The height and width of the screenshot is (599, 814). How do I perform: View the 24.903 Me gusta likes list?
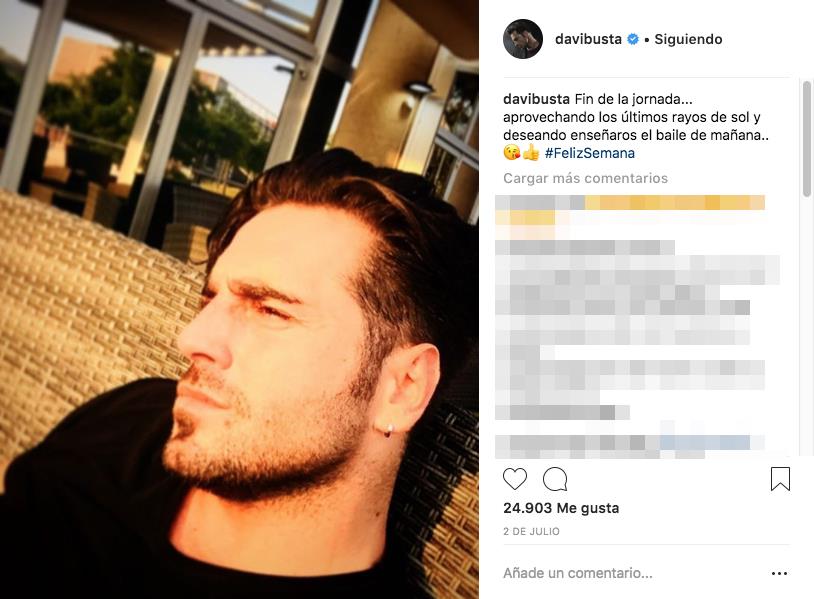coord(561,508)
